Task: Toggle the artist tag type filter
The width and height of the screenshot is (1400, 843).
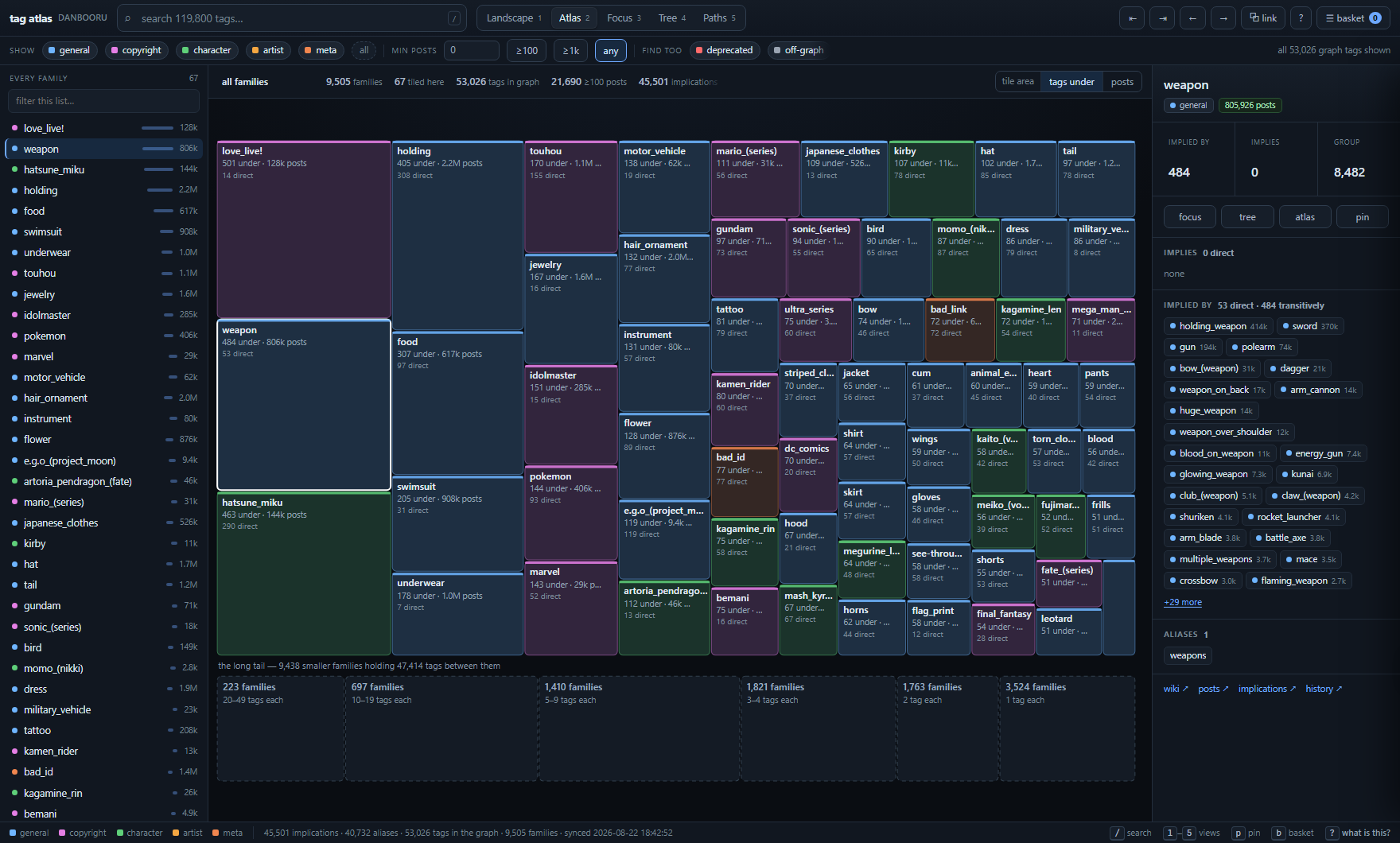Action: pyautogui.click(x=267, y=50)
